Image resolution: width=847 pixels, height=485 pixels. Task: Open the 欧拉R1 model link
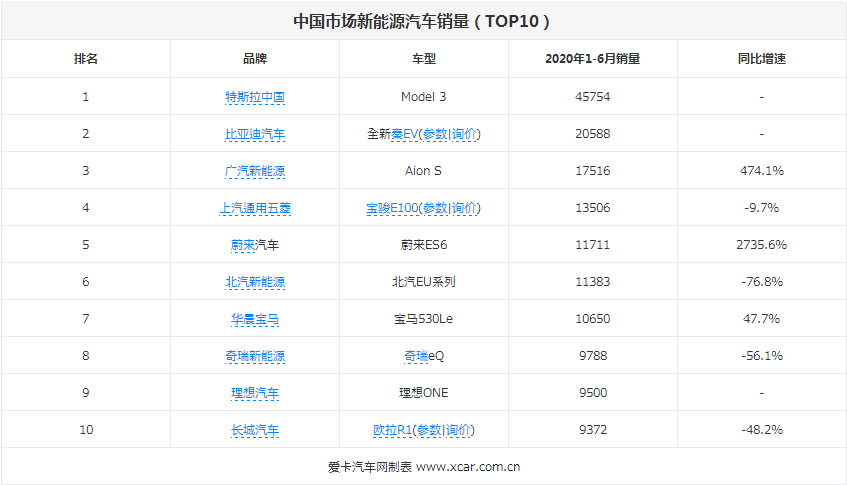coord(394,430)
